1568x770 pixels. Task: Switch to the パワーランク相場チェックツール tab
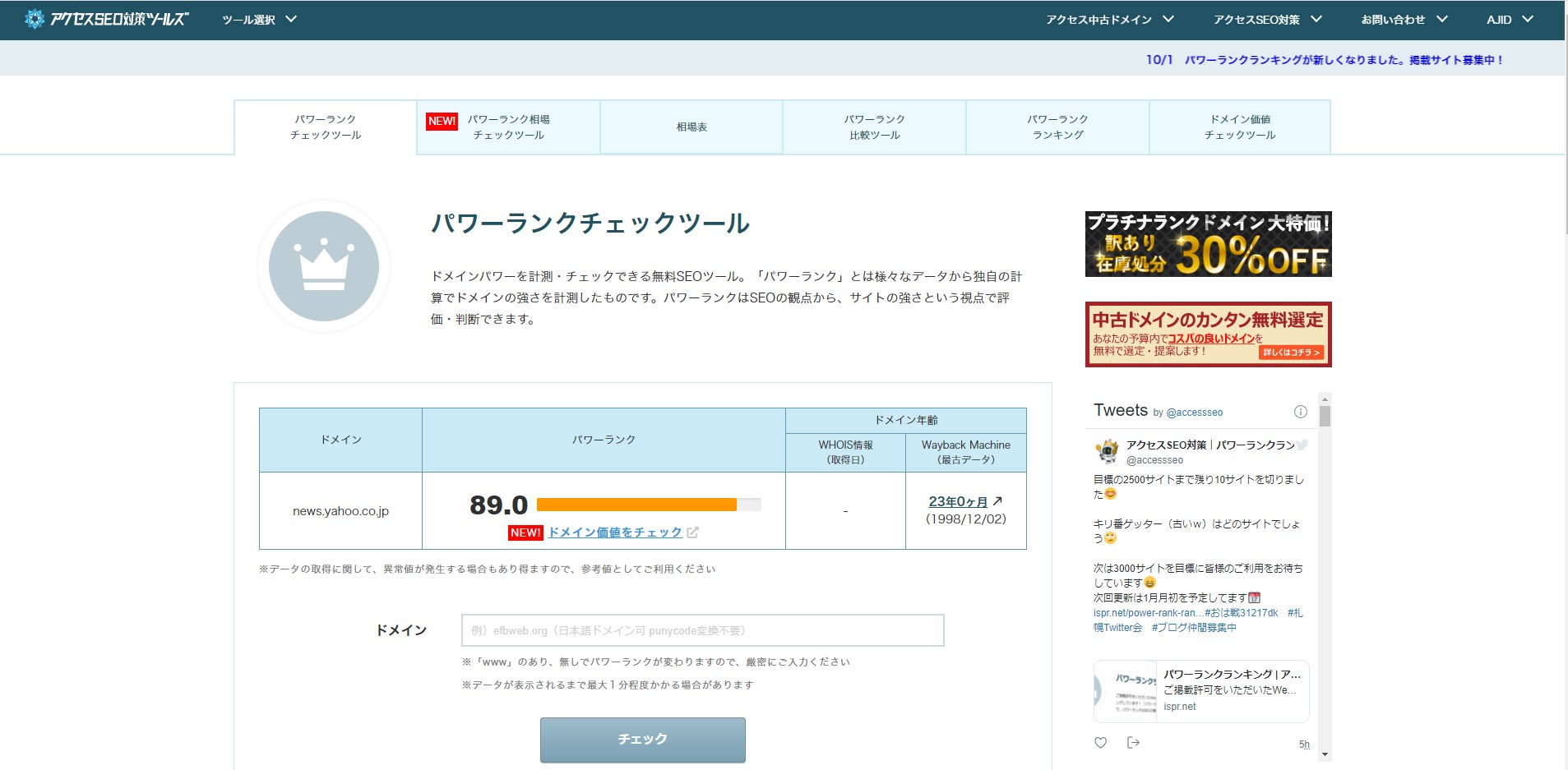508,127
